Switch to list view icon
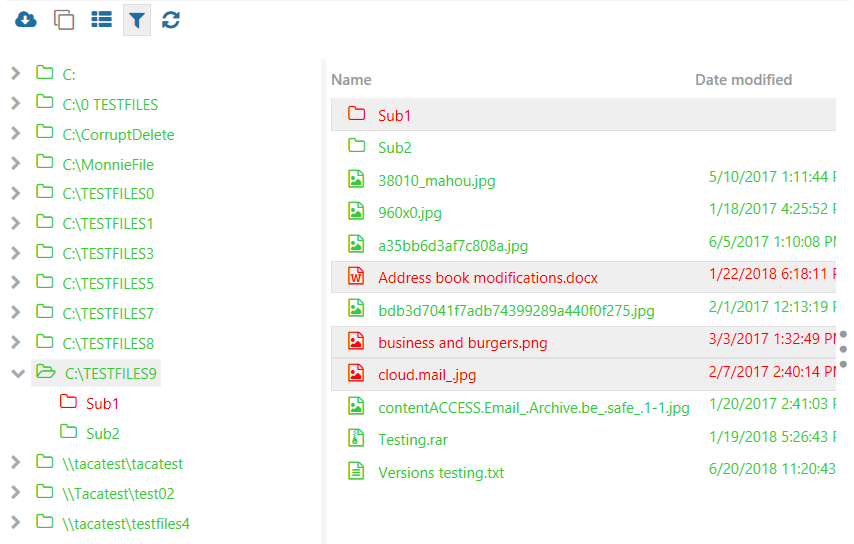Screen dimensions: 854x544 click(x=101, y=20)
